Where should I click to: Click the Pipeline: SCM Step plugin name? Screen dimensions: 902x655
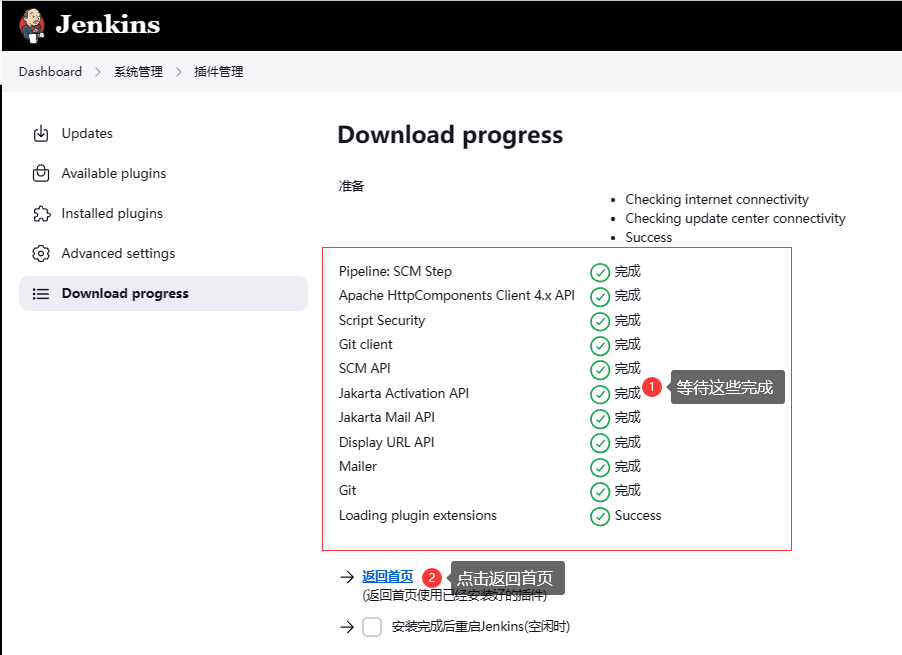tap(395, 271)
